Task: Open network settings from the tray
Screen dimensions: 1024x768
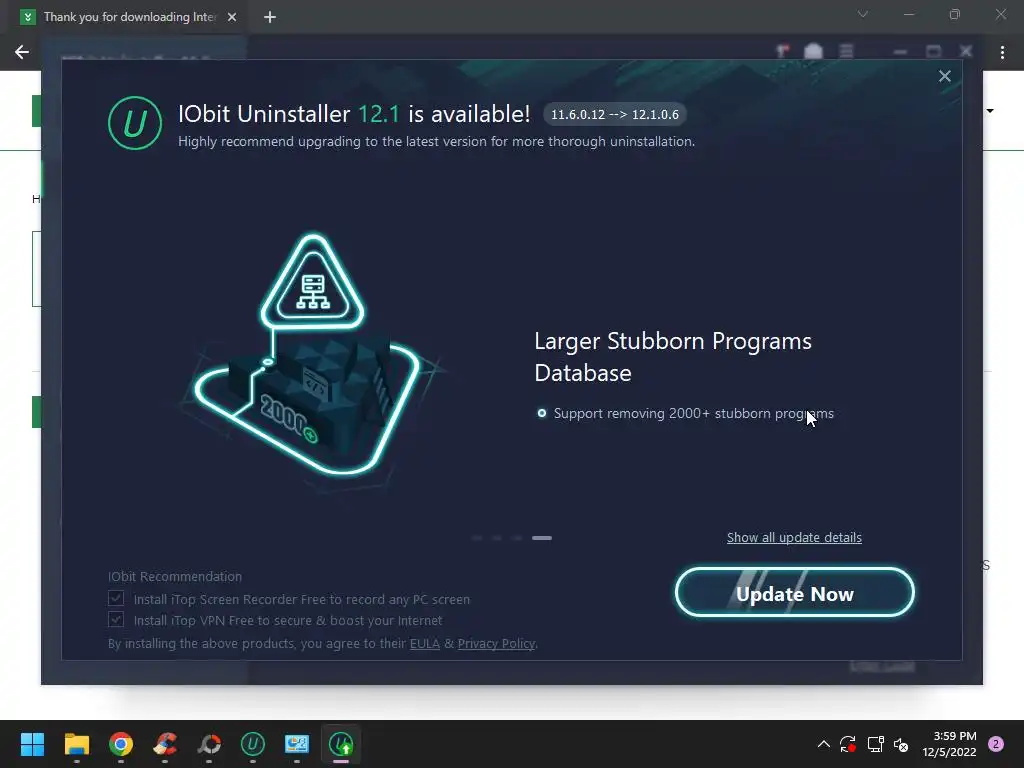Action: pyautogui.click(x=875, y=744)
